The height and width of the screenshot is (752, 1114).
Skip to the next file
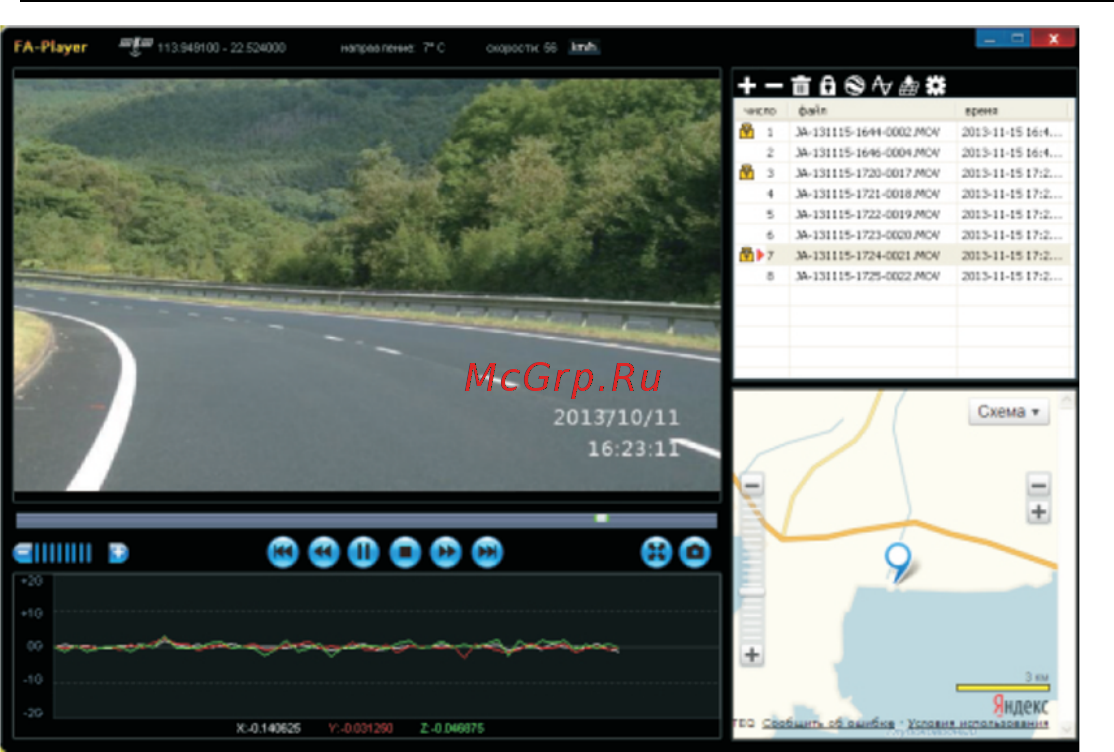(487, 552)
